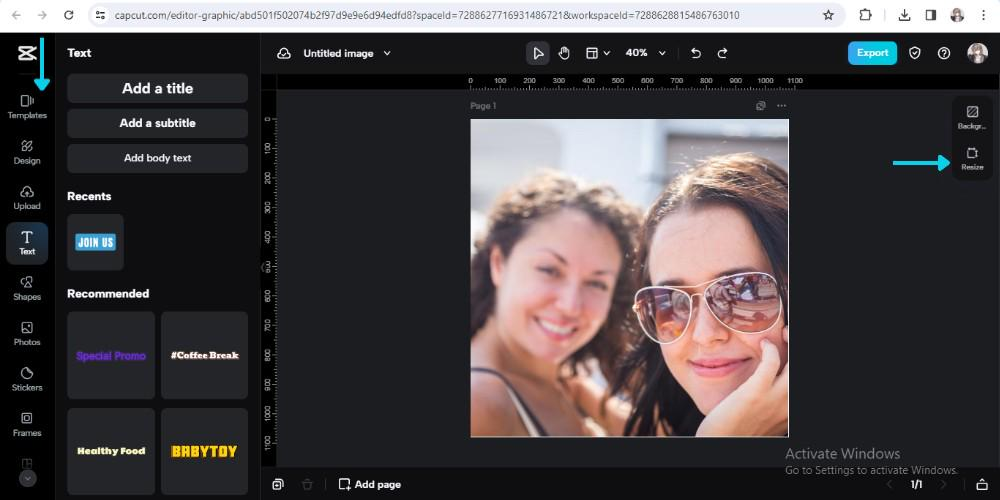The height and width of the screenshot is (500, 1000).
Task: Select the hand pan tool
Action: click(x=564, y=54)
